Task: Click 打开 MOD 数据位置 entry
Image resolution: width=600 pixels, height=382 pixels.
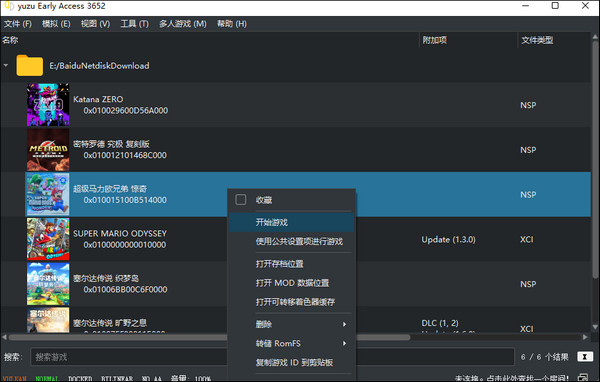Action: 292,283
